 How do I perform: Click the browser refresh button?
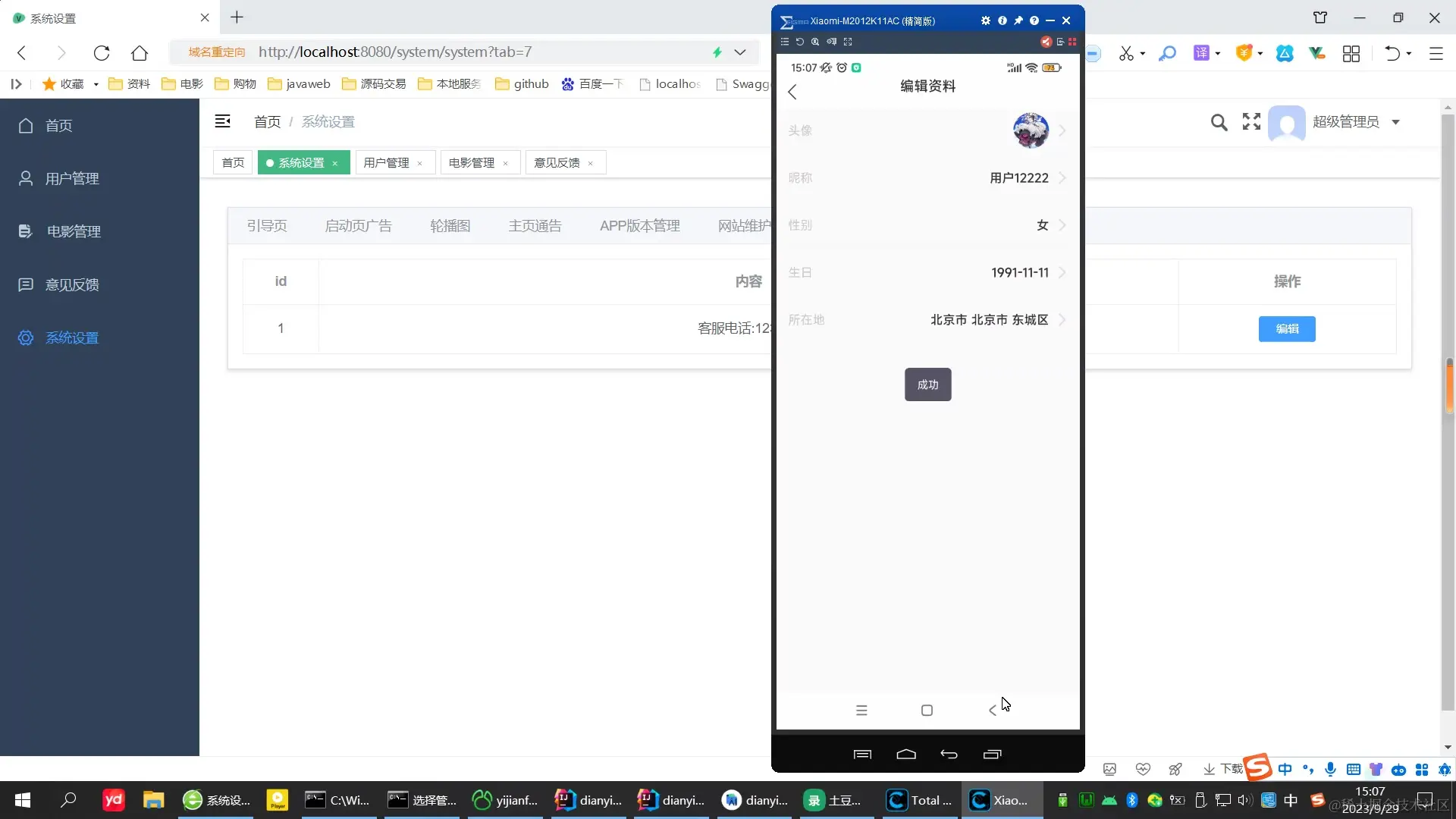pyautogui.click(x=102, y=52)
